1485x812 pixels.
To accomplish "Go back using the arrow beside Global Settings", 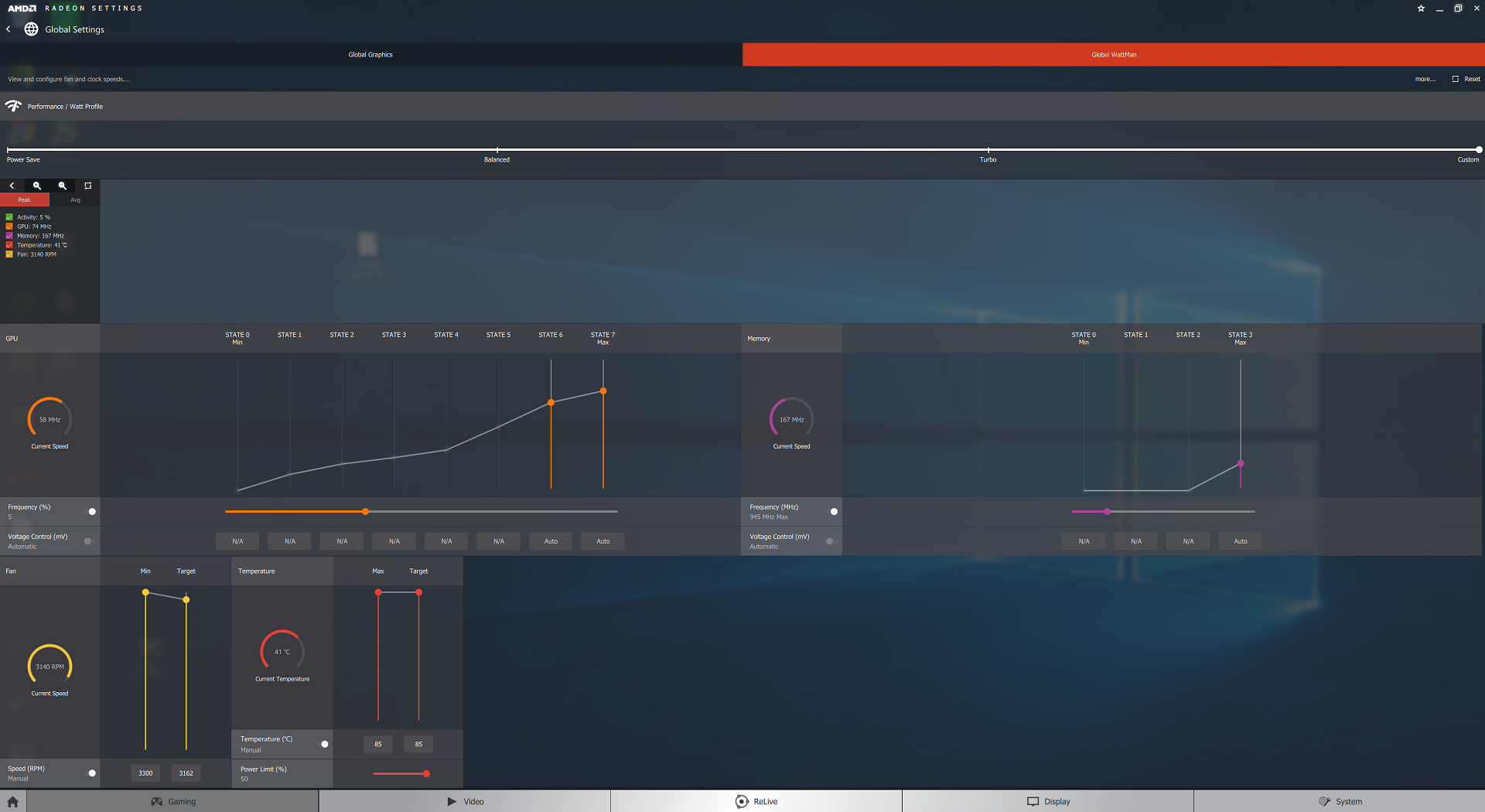I will click(9, 29).
